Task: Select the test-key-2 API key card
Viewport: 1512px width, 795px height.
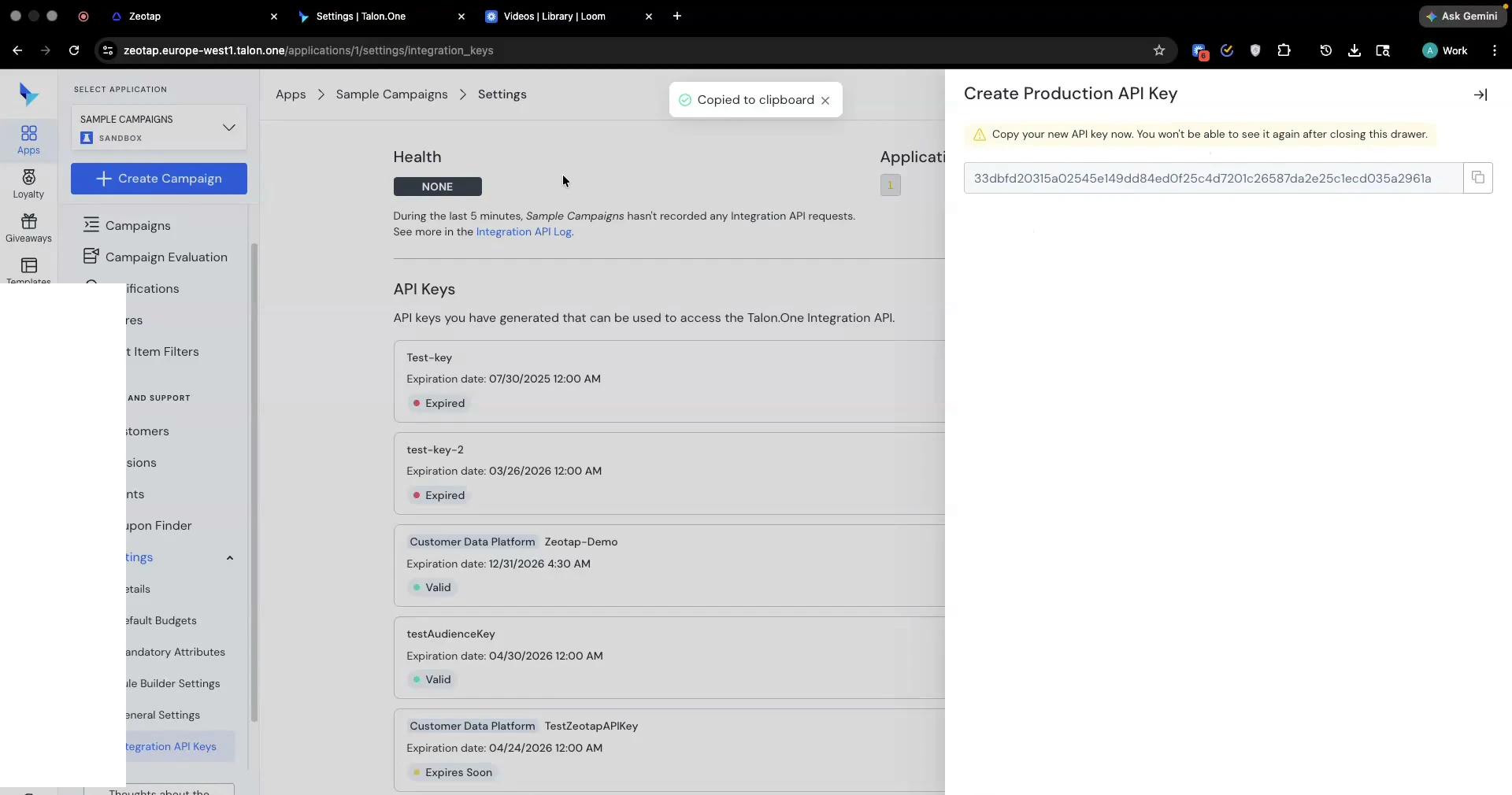Action: click(x=669, y=473)
